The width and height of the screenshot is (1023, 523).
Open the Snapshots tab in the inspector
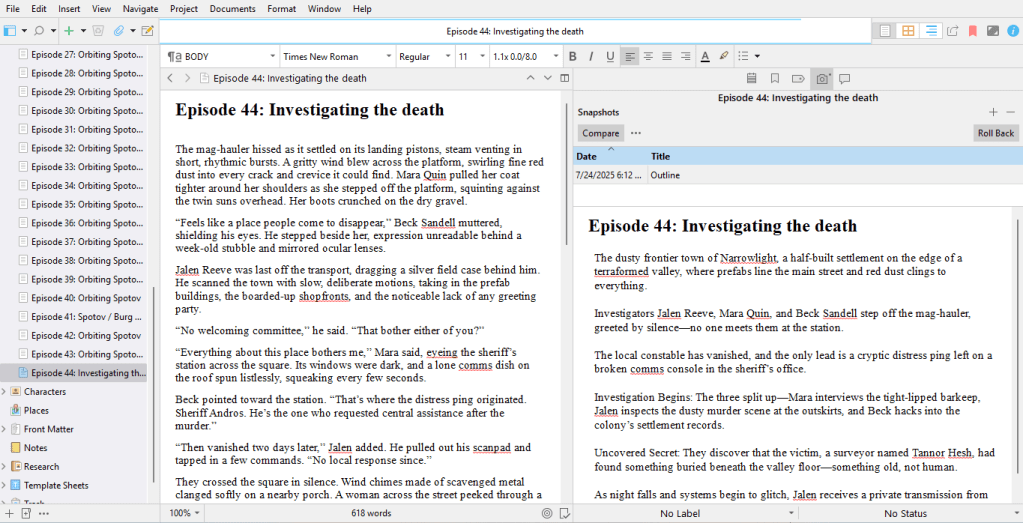[821, 78]
